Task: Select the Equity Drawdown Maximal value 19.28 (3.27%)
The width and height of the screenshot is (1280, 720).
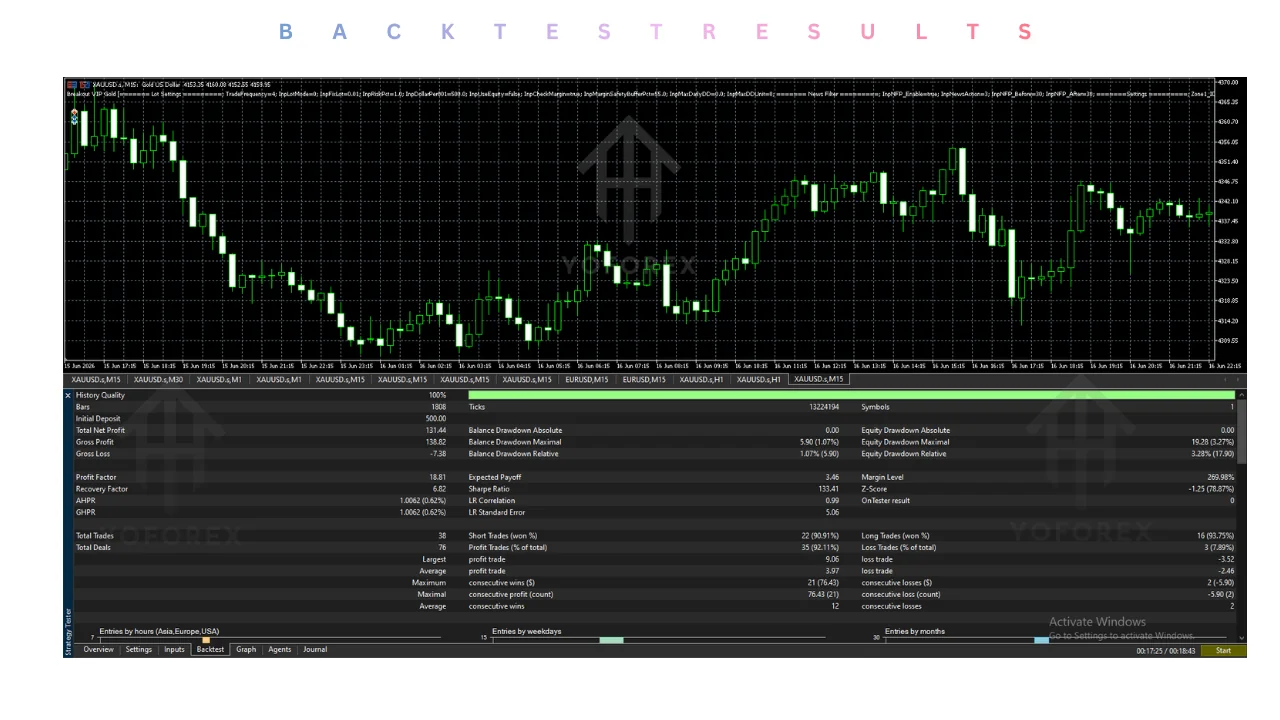Action: point(1213,442)
